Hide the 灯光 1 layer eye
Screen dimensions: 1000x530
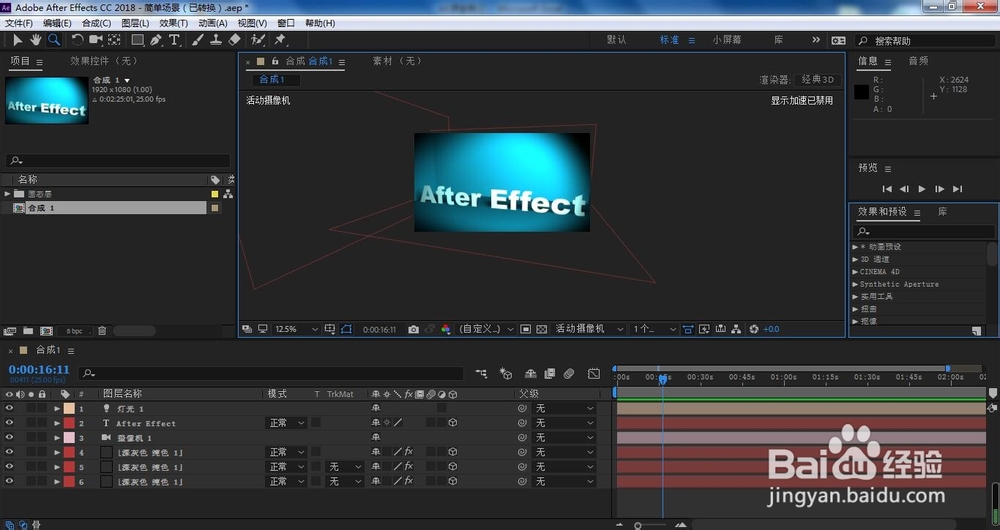click(x=9, y=408)
